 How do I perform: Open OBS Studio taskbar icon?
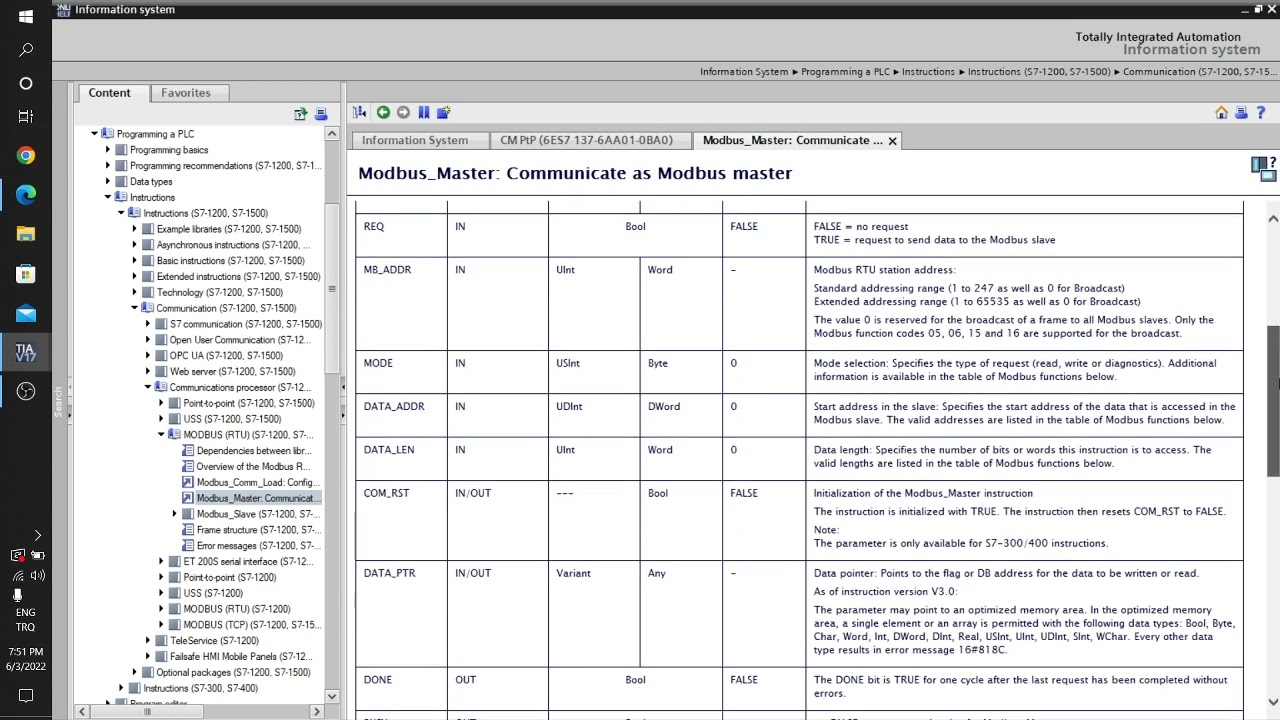click(26, 392)
